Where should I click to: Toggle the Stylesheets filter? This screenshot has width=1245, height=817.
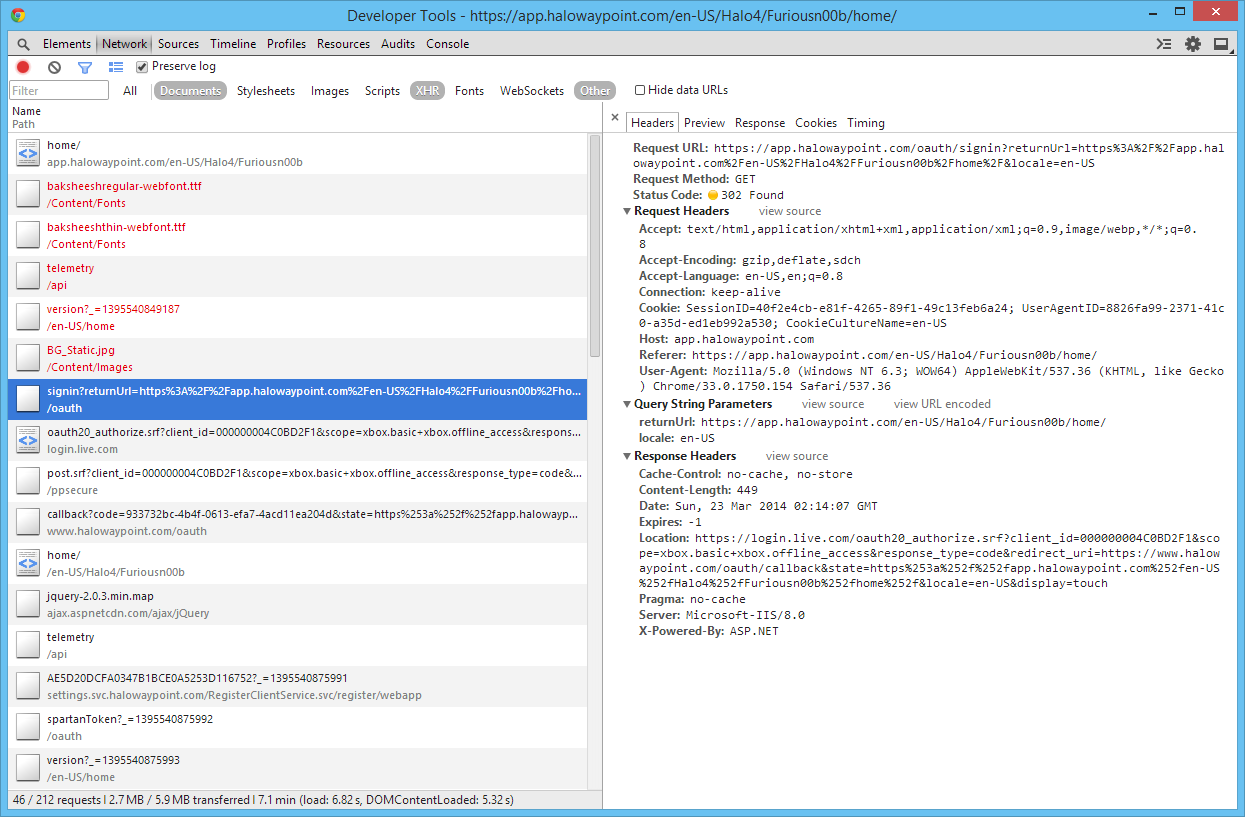pos(266,91)
